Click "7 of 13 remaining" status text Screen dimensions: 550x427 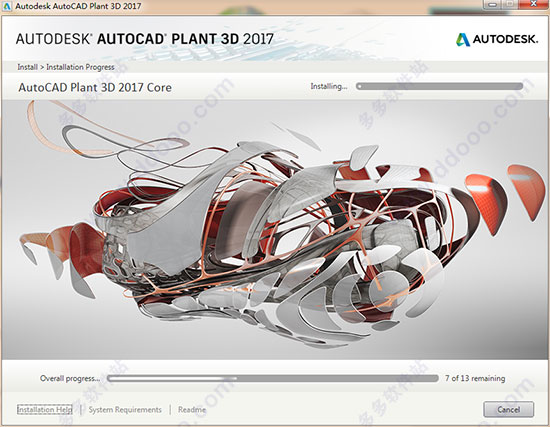click(x=475, y=378)
